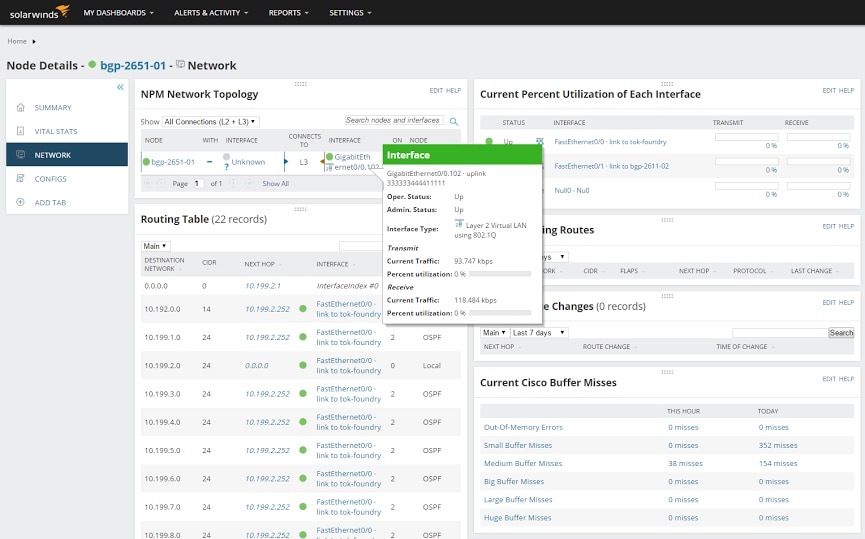Click the Search button in Route Changes
This screenshot has height=539, width=865.
841,333
